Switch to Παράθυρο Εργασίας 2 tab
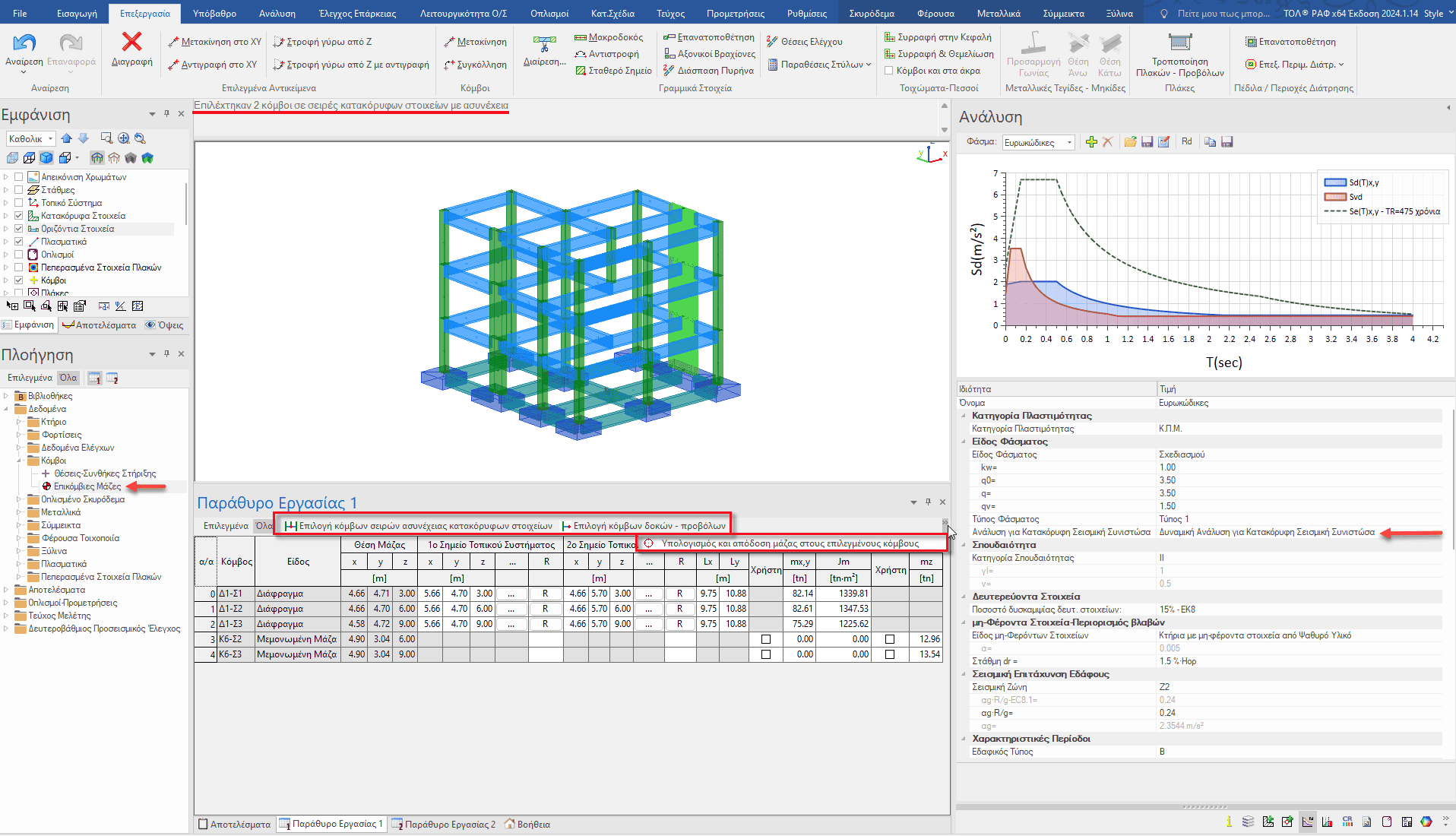Viewport: 1456px width, 836px height. click(444, 825)
